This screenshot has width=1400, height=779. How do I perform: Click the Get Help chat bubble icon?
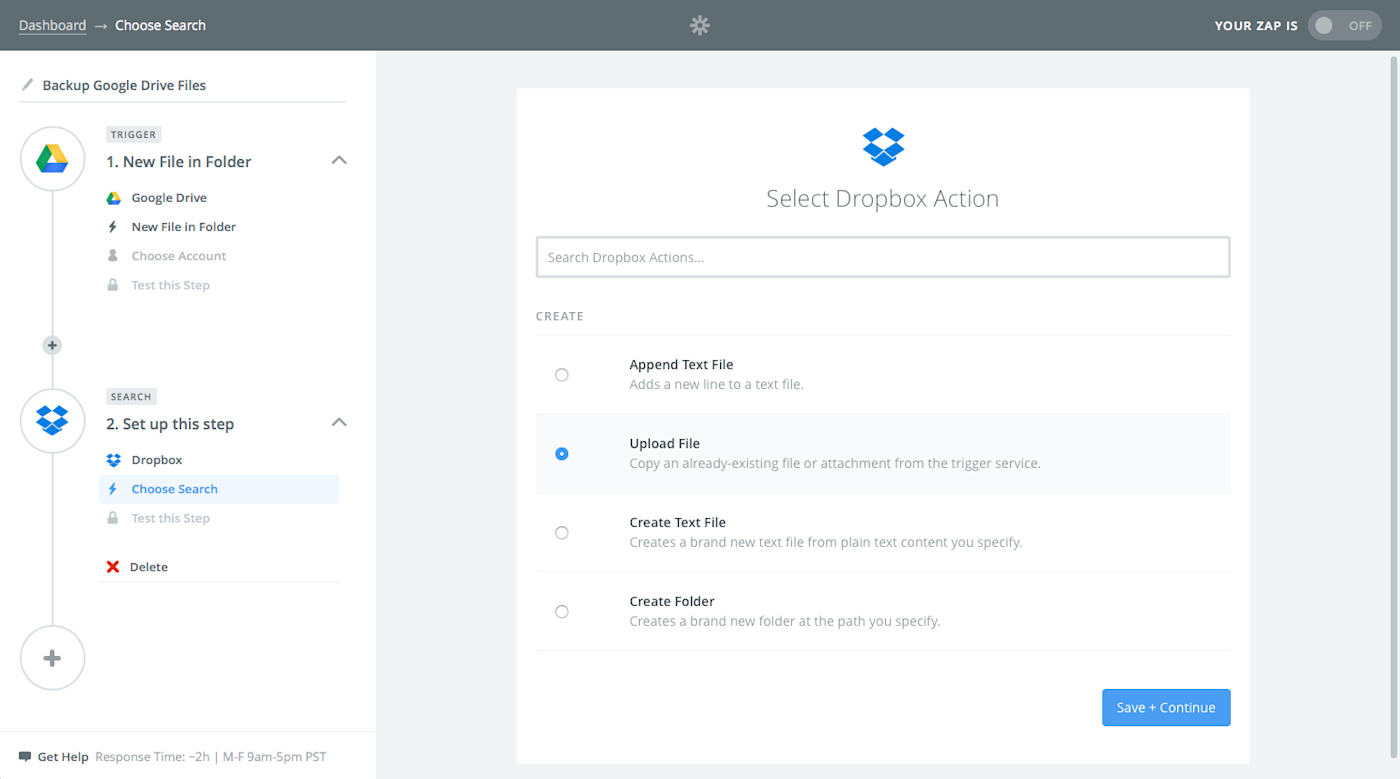click(25, 757)
